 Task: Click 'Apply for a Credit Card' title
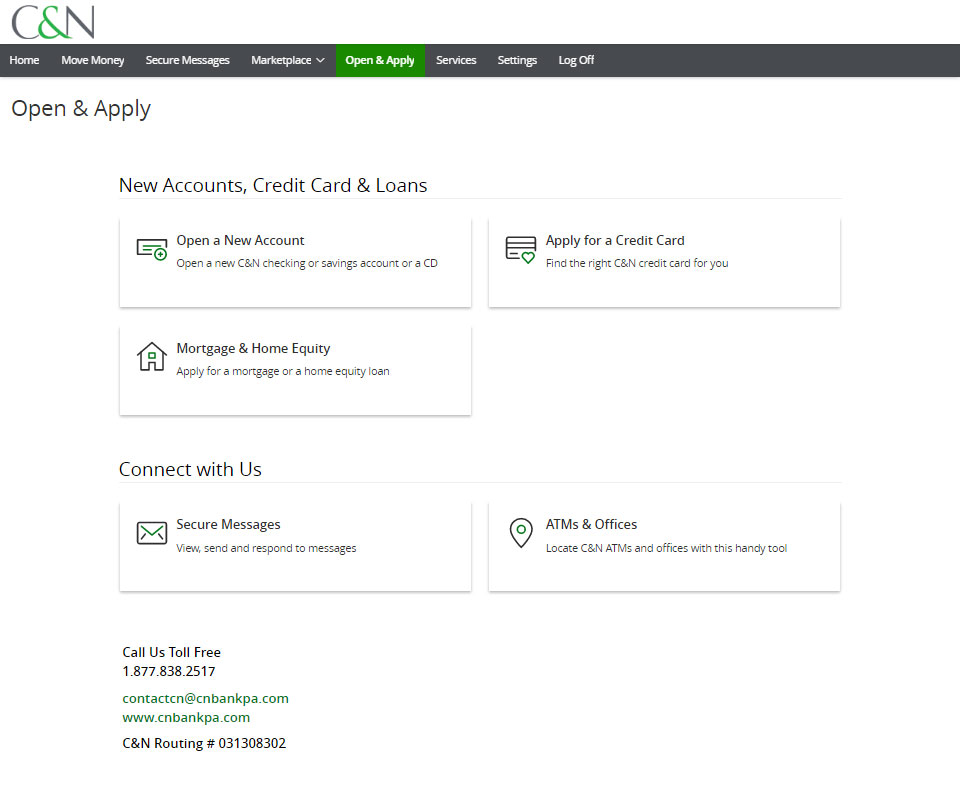pyautogui.click(x=615, y=241)
